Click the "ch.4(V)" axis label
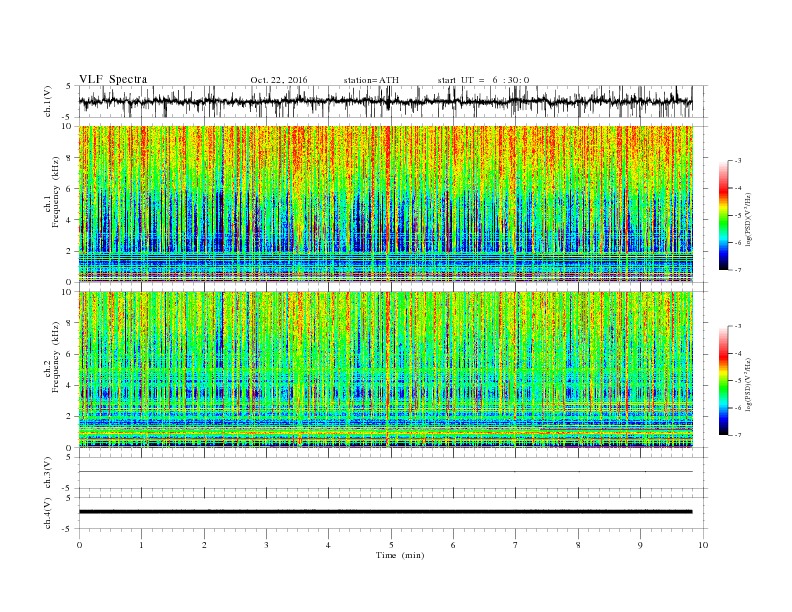The image size is (792, 612). pyautogui.click(x=48, y=513)
